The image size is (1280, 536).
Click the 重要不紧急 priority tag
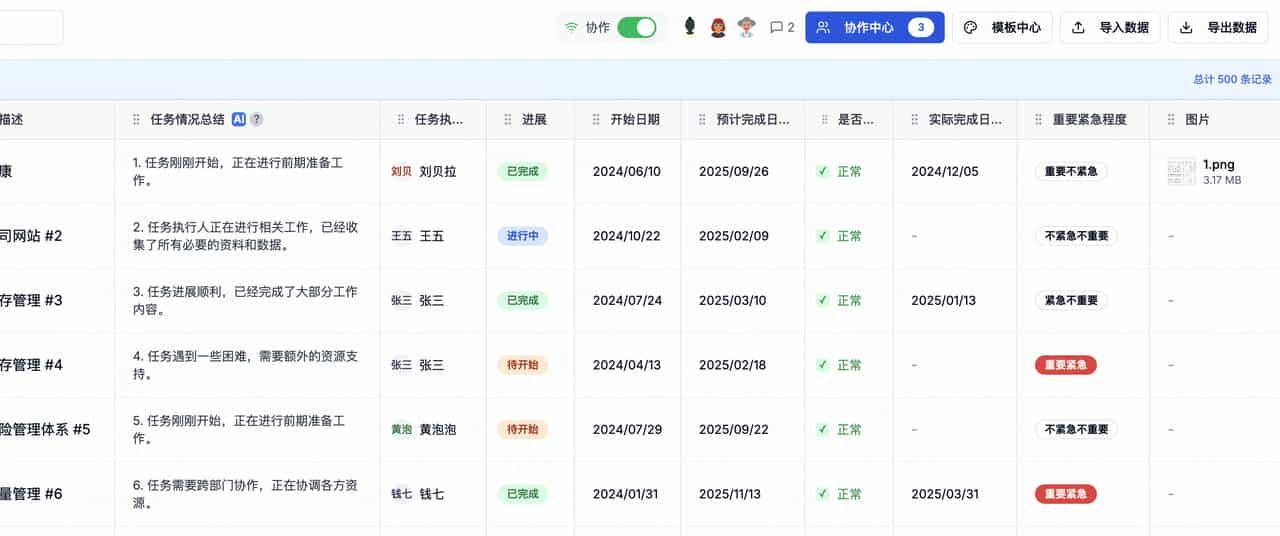click(1070, 172)
